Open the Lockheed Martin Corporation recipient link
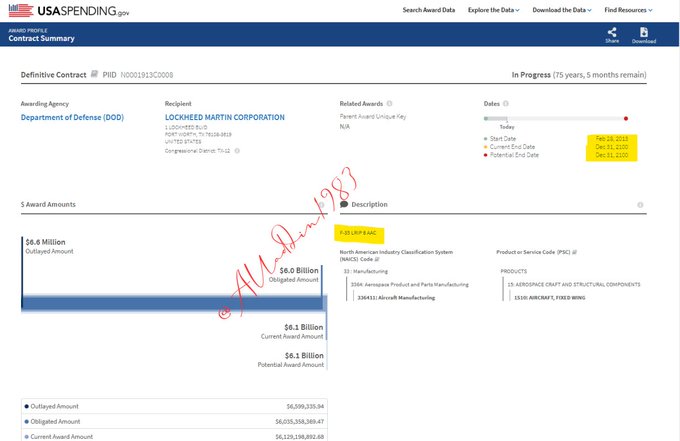Image resolution: width=680 pixels, height=441 pixels. (224, 117)
